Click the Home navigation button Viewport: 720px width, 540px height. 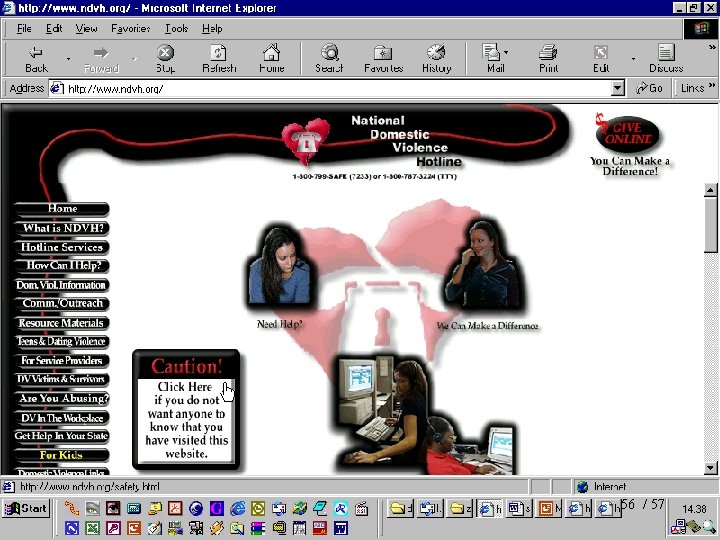click(62, 208)
